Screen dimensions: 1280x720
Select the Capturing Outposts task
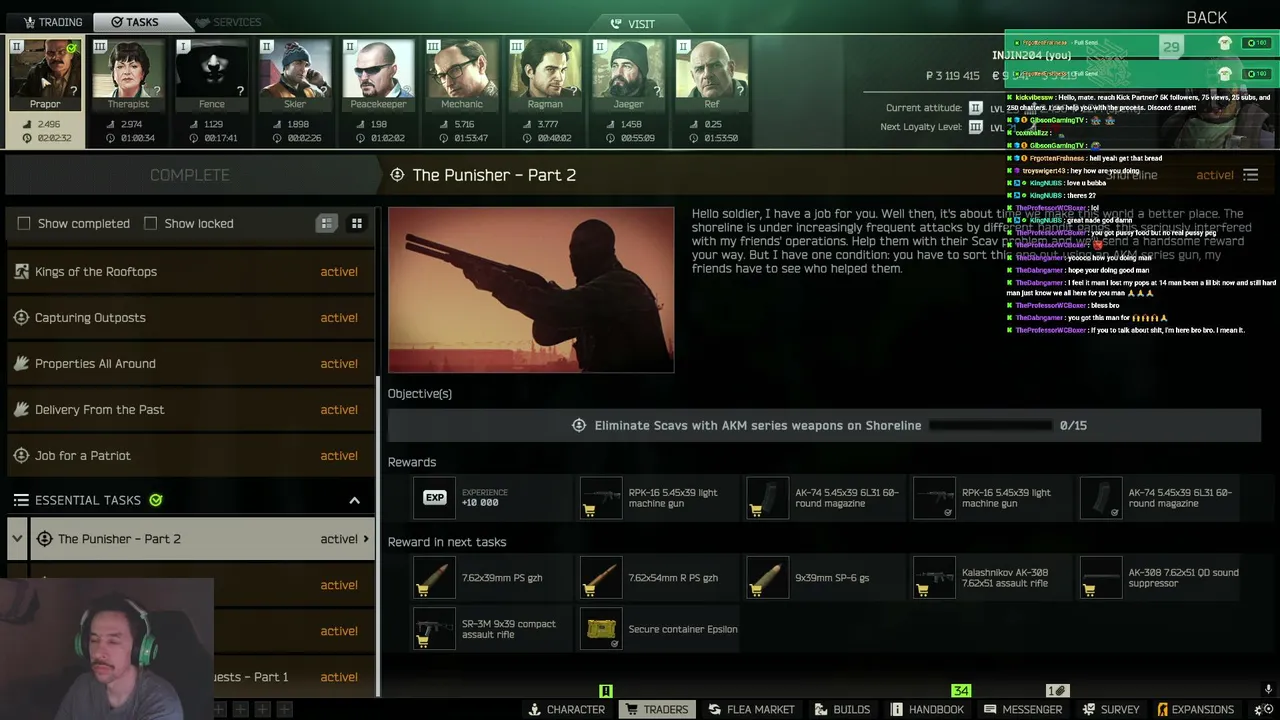(190, 318)
